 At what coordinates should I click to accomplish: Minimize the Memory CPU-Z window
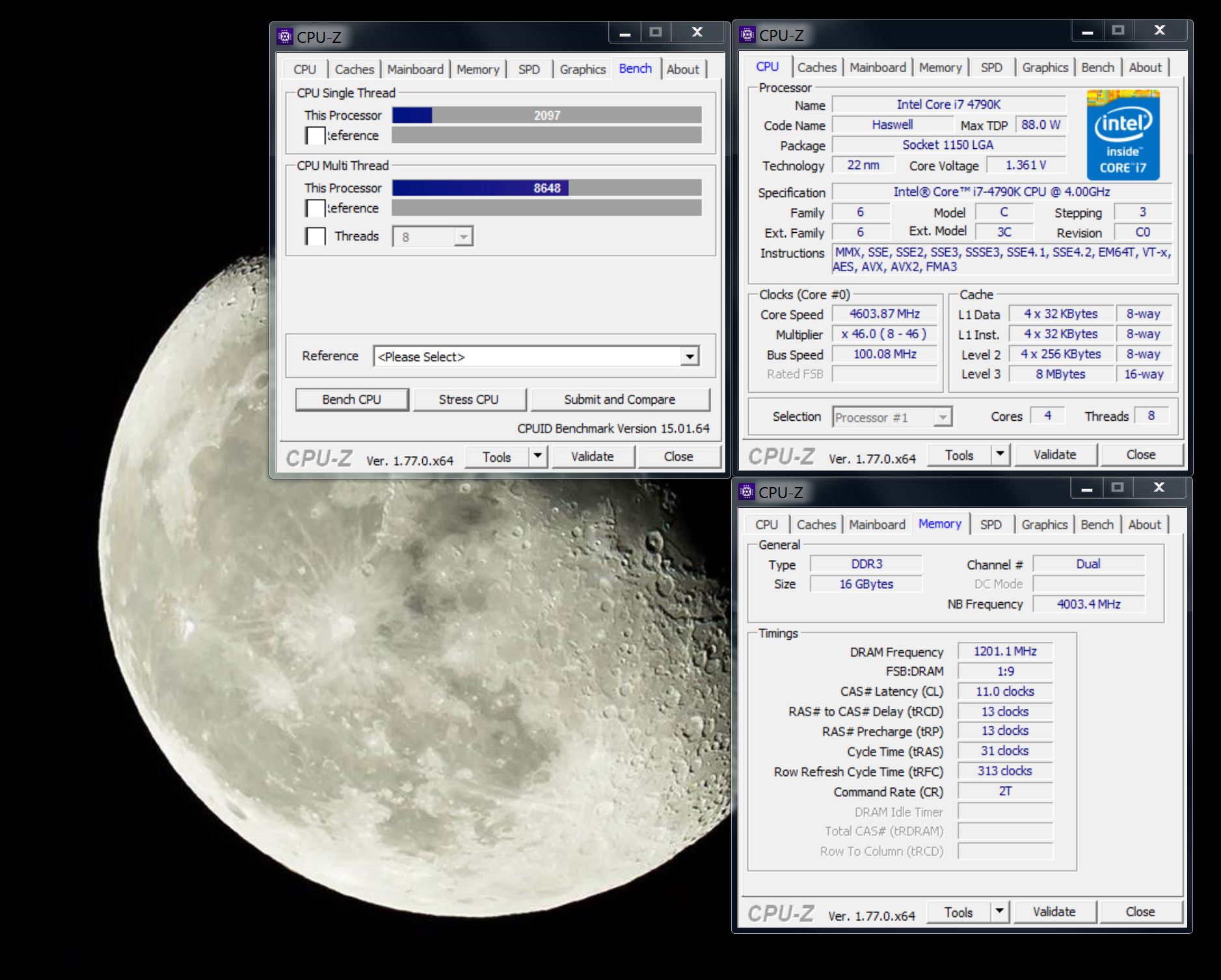[1087, 488]
